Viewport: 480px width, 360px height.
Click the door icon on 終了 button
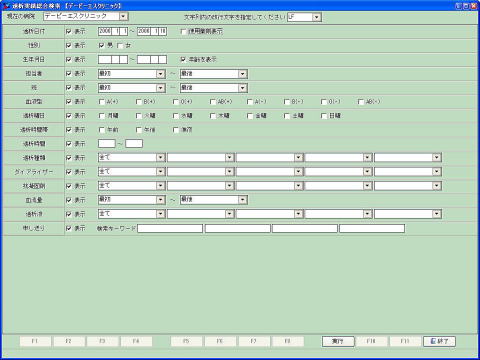point(433,341)
